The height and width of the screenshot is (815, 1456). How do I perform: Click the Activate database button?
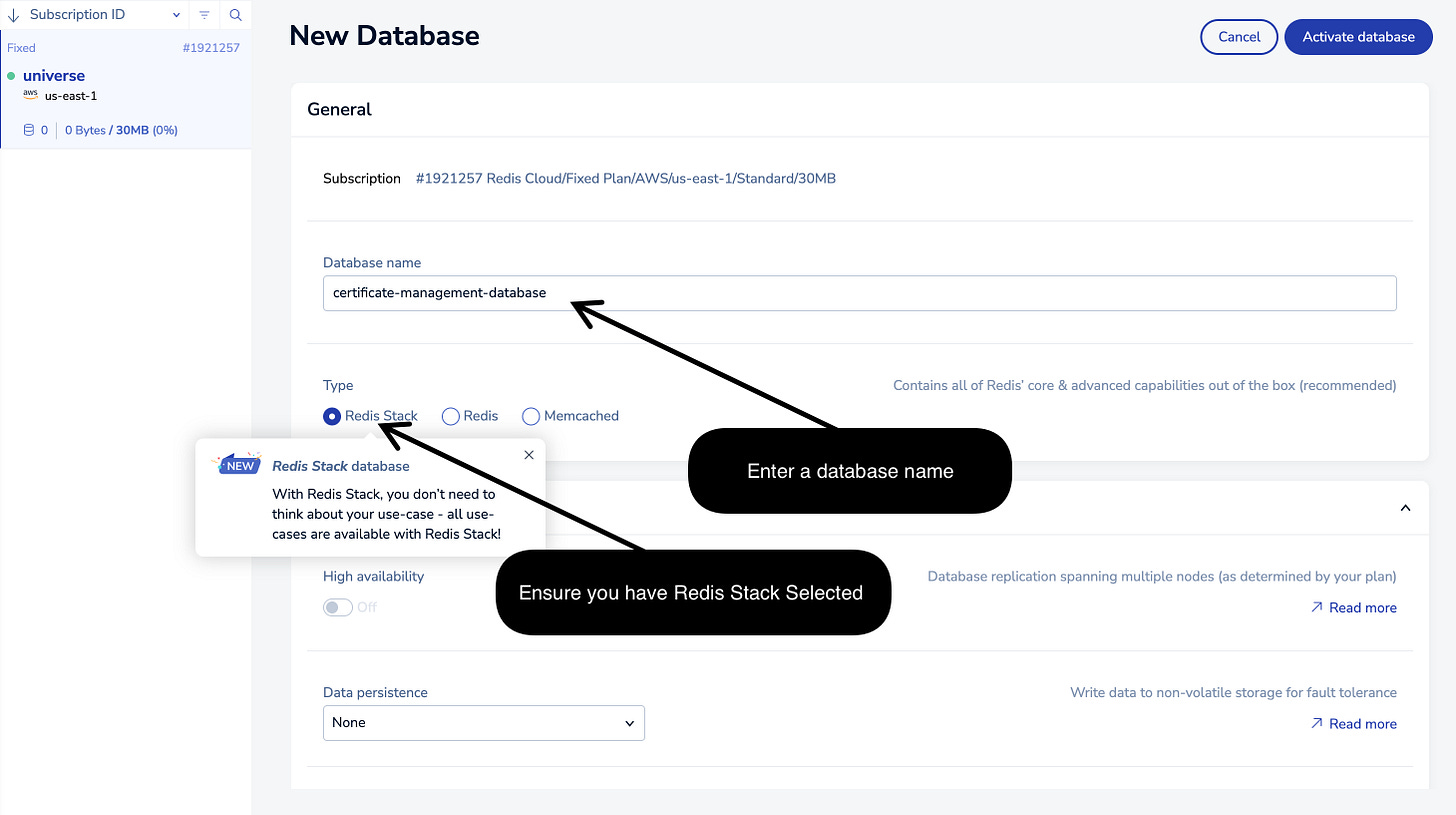(1358, 37)
